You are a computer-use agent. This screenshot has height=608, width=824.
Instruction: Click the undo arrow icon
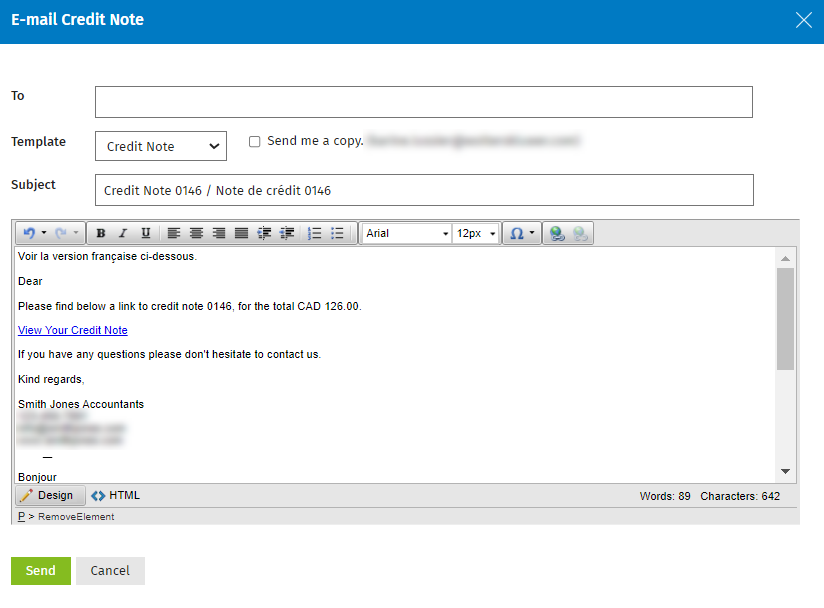(x=29, y=233)
